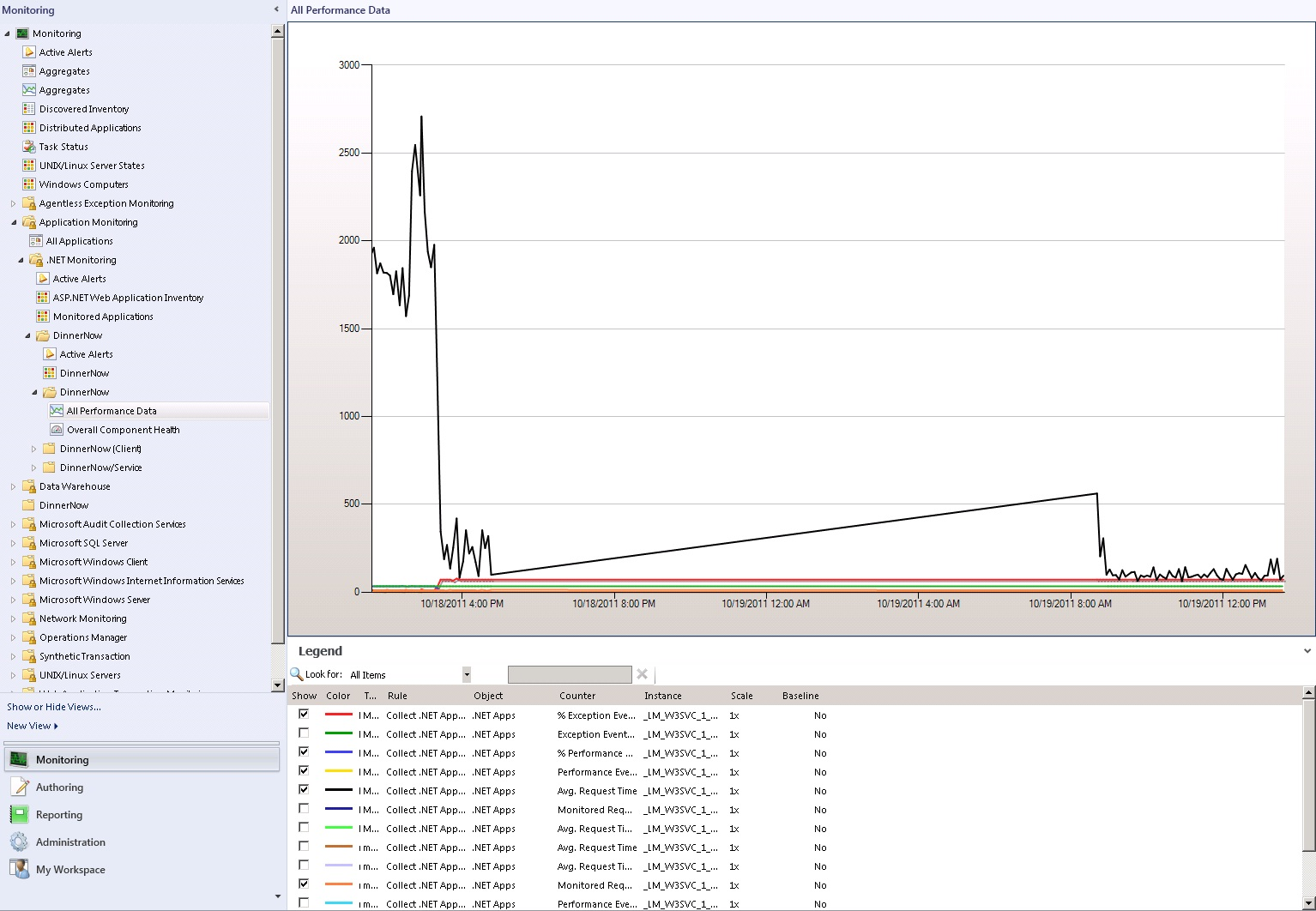Click the Reporting pane icon
This screenshot has height=911, width=1316.
pos(19,814)
